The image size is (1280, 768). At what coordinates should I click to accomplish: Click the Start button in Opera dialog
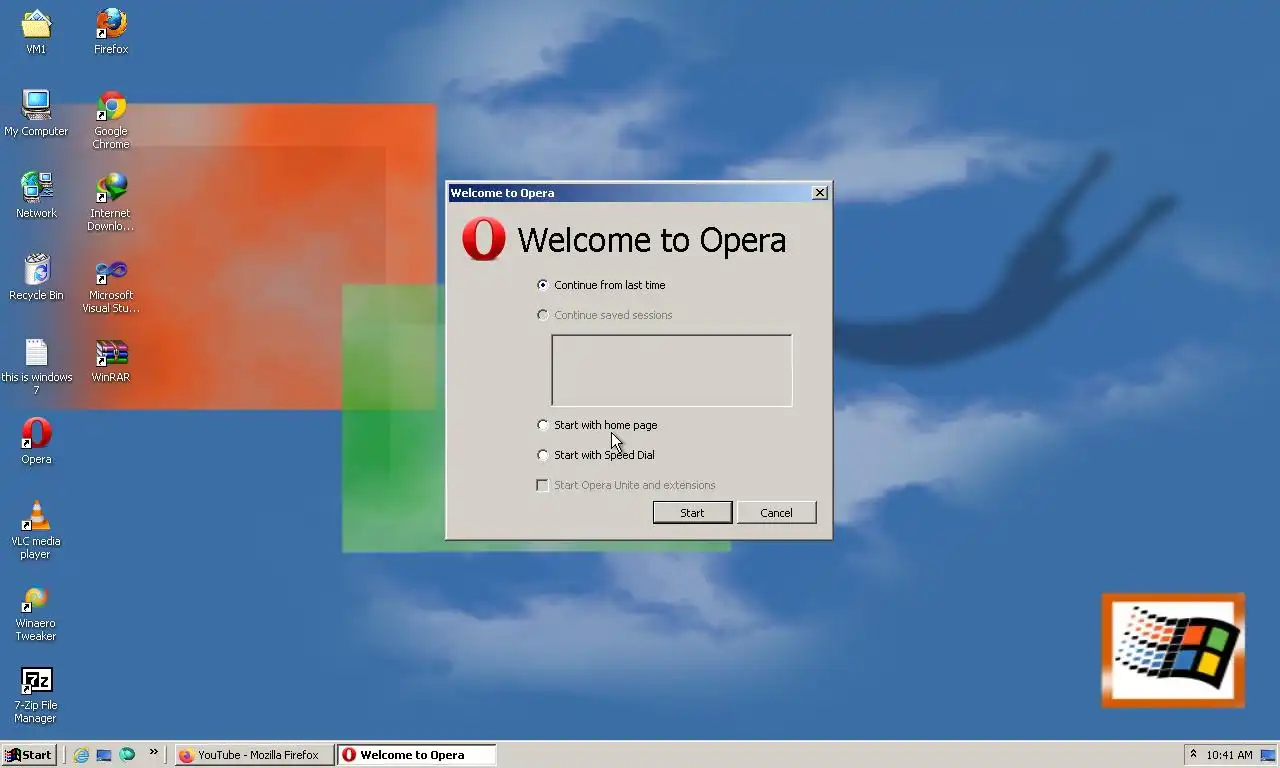coord(692,512)
